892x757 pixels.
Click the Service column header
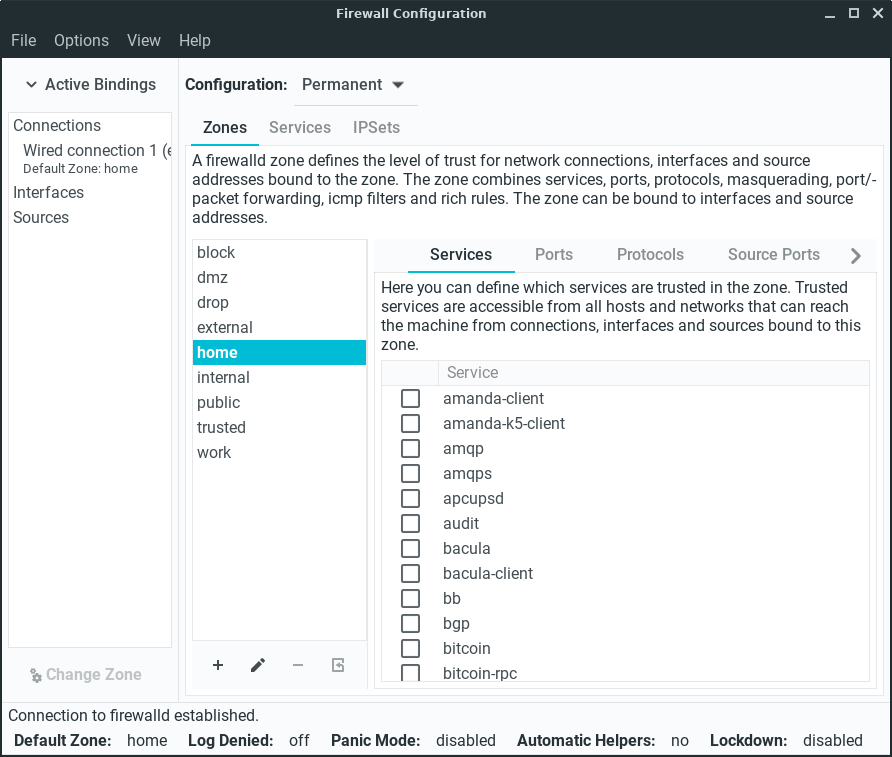472,373
